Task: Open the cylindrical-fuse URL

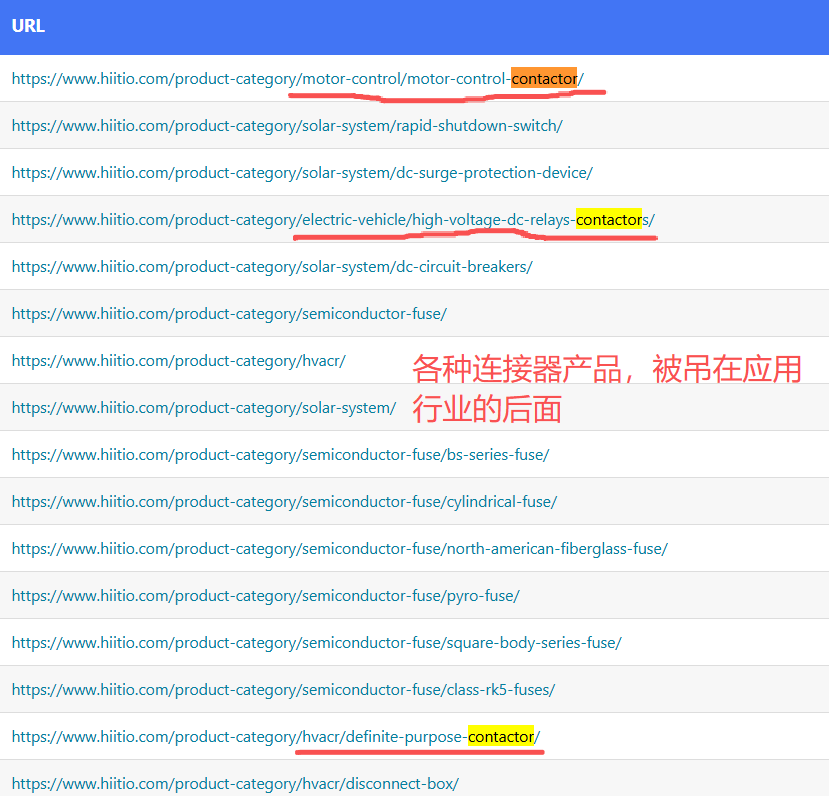Action: (x=284, y=502)
